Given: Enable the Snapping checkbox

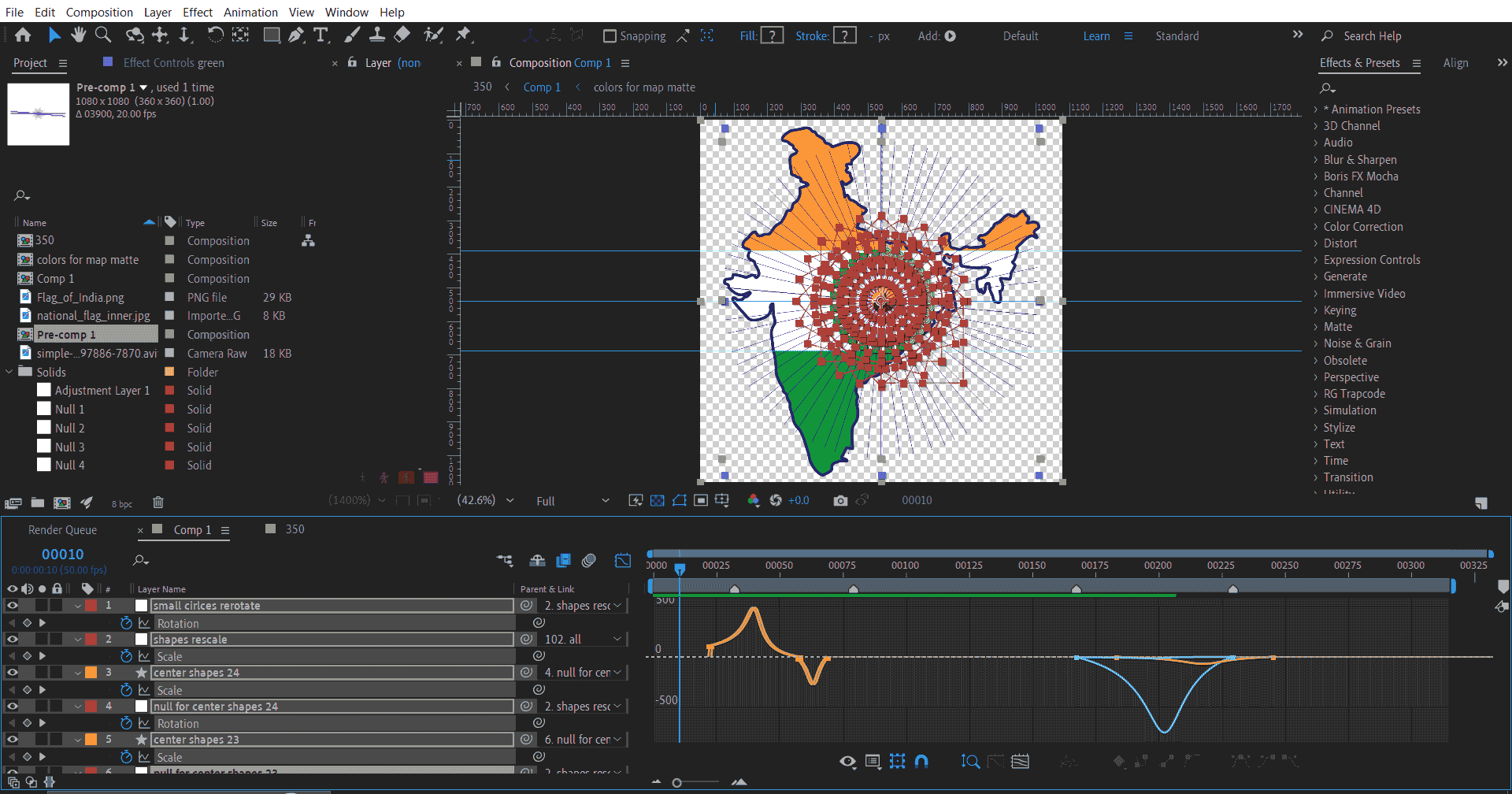Looking at the screenshot, I should click(x=610, y=36).
